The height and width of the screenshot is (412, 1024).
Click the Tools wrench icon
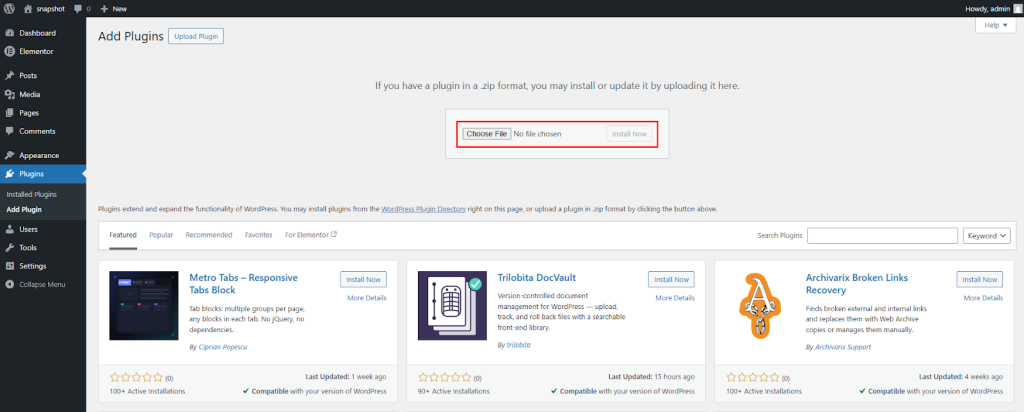(10, 247)
